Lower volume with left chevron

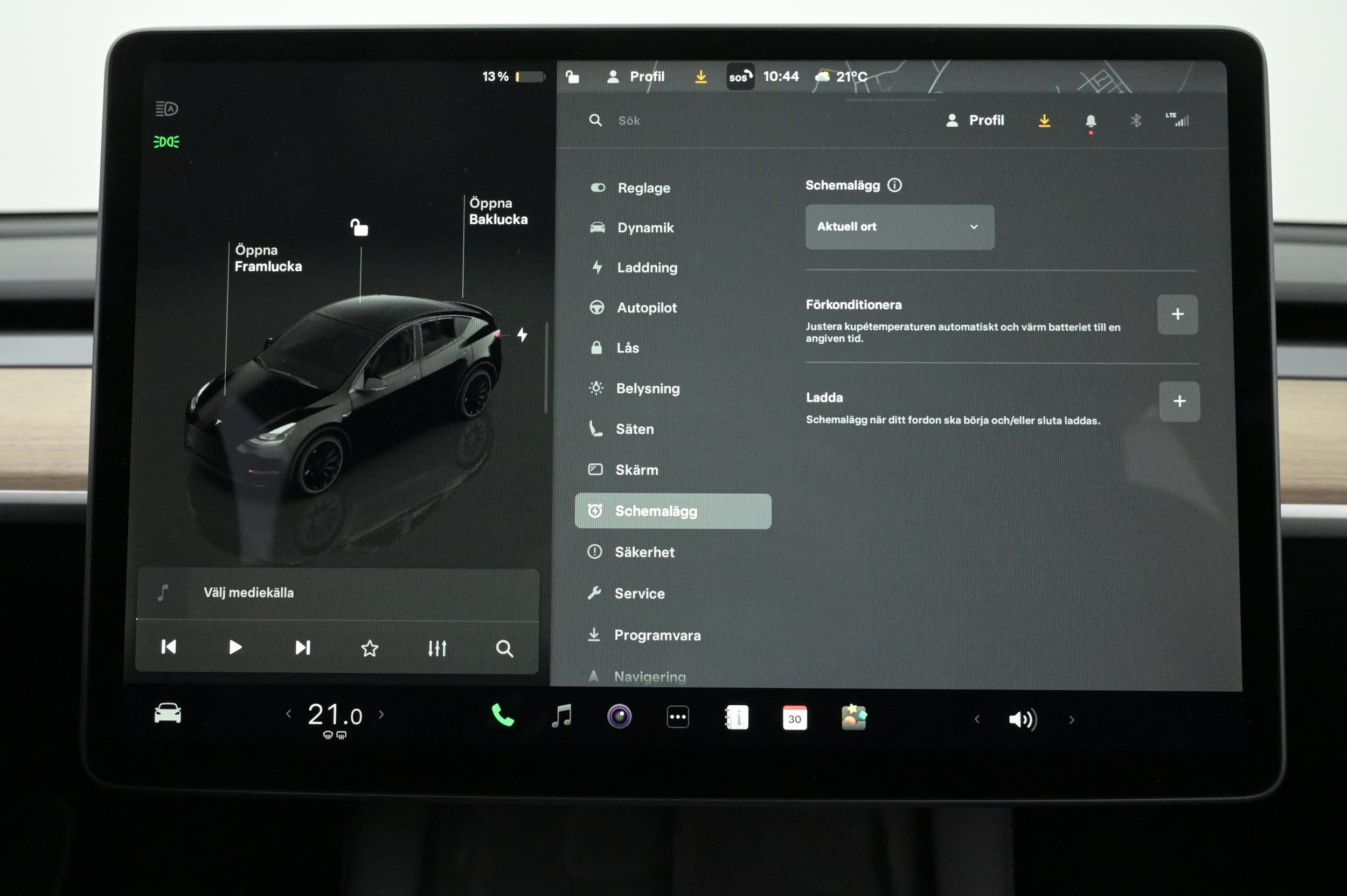pos(977,719)
